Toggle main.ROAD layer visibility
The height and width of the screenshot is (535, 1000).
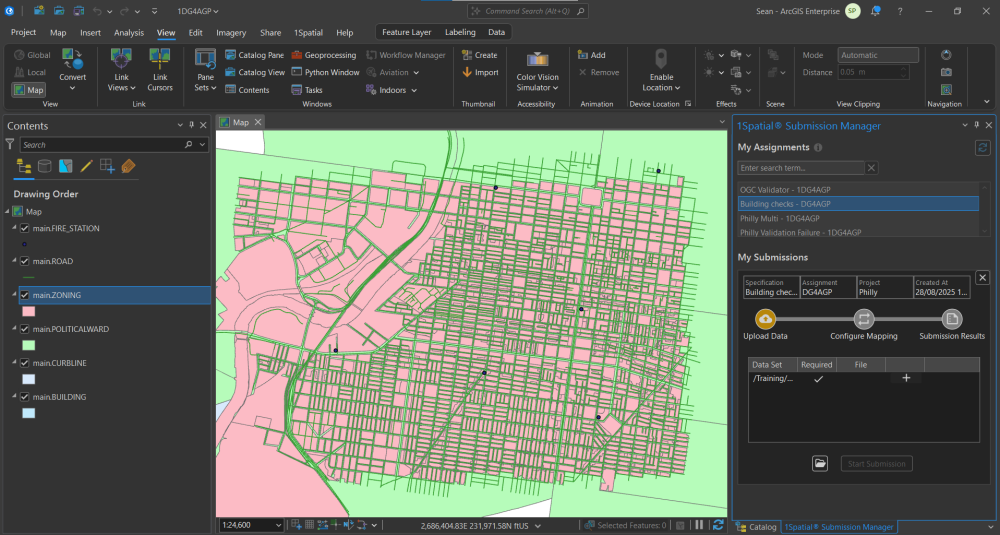[x=25, y=261]
